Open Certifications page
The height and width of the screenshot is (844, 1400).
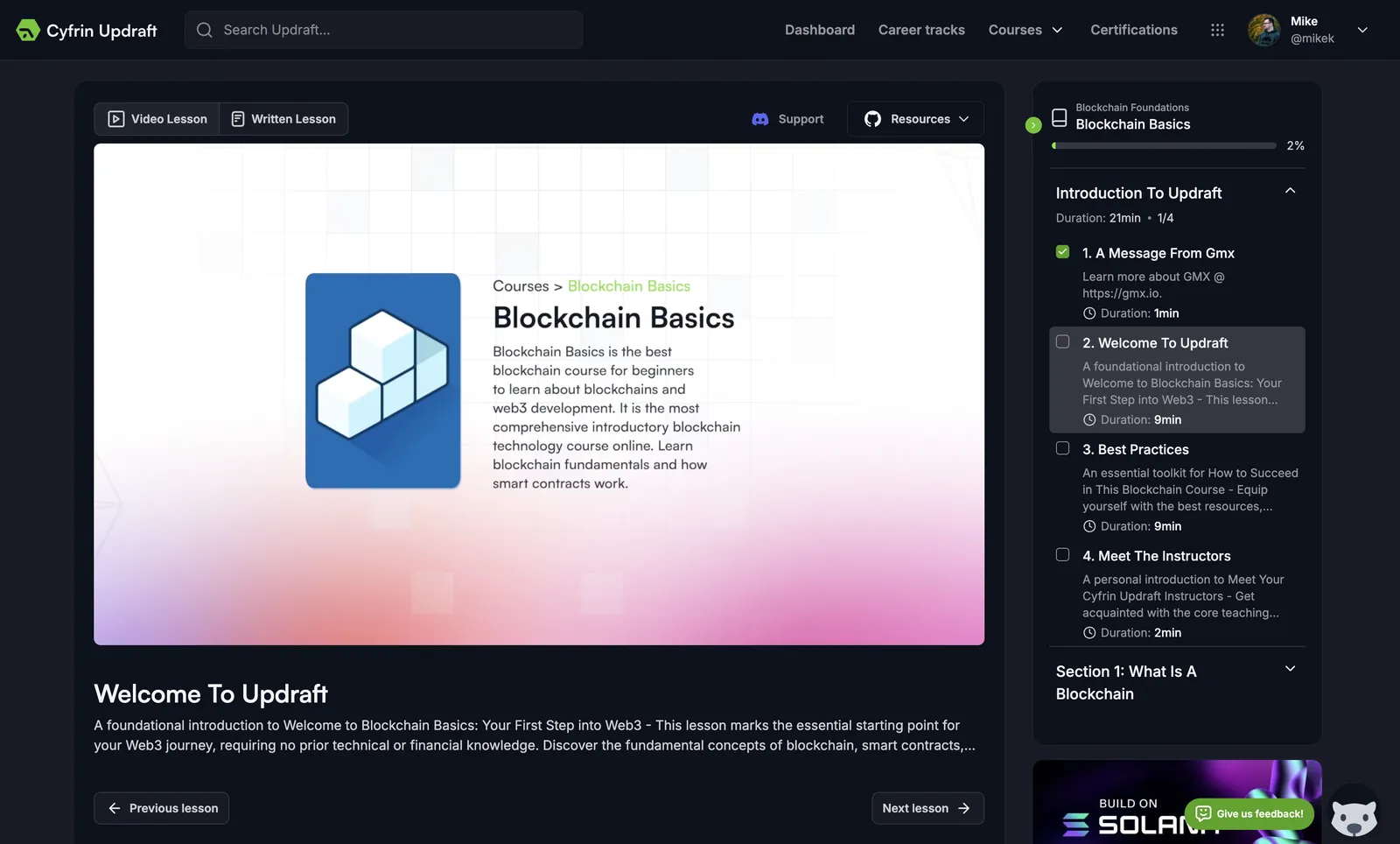click(x=1134, y=30)
